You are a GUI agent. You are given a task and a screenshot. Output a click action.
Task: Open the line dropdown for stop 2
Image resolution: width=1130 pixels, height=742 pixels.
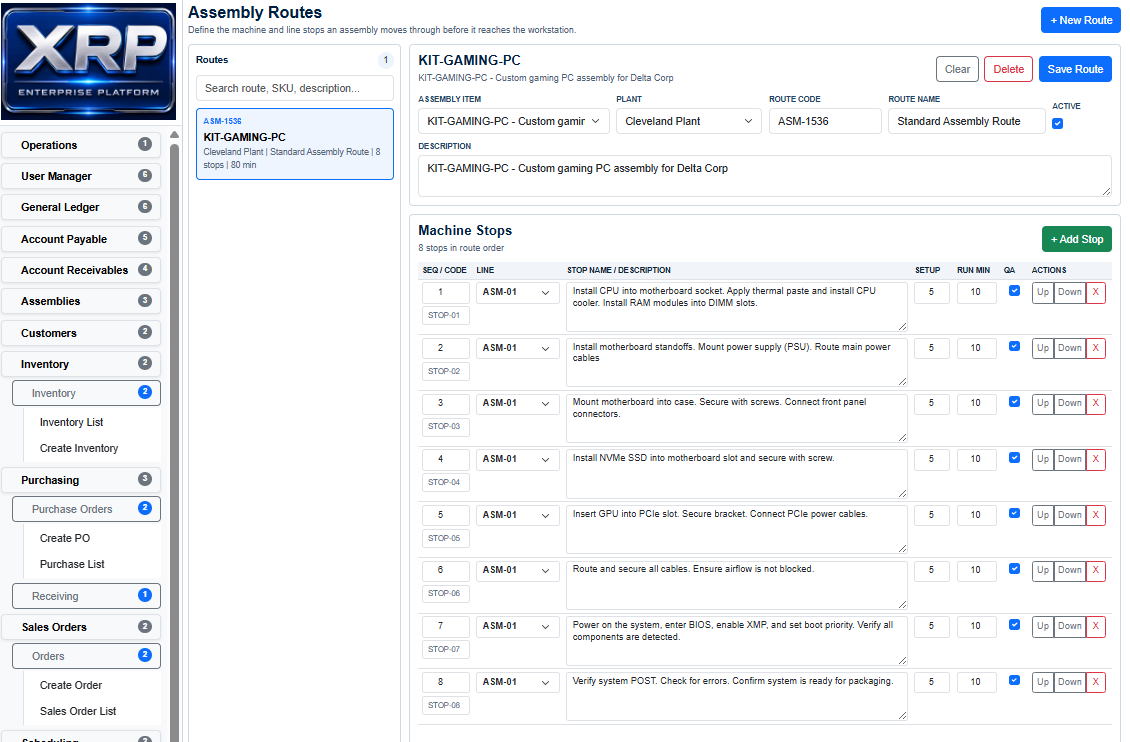517,348
